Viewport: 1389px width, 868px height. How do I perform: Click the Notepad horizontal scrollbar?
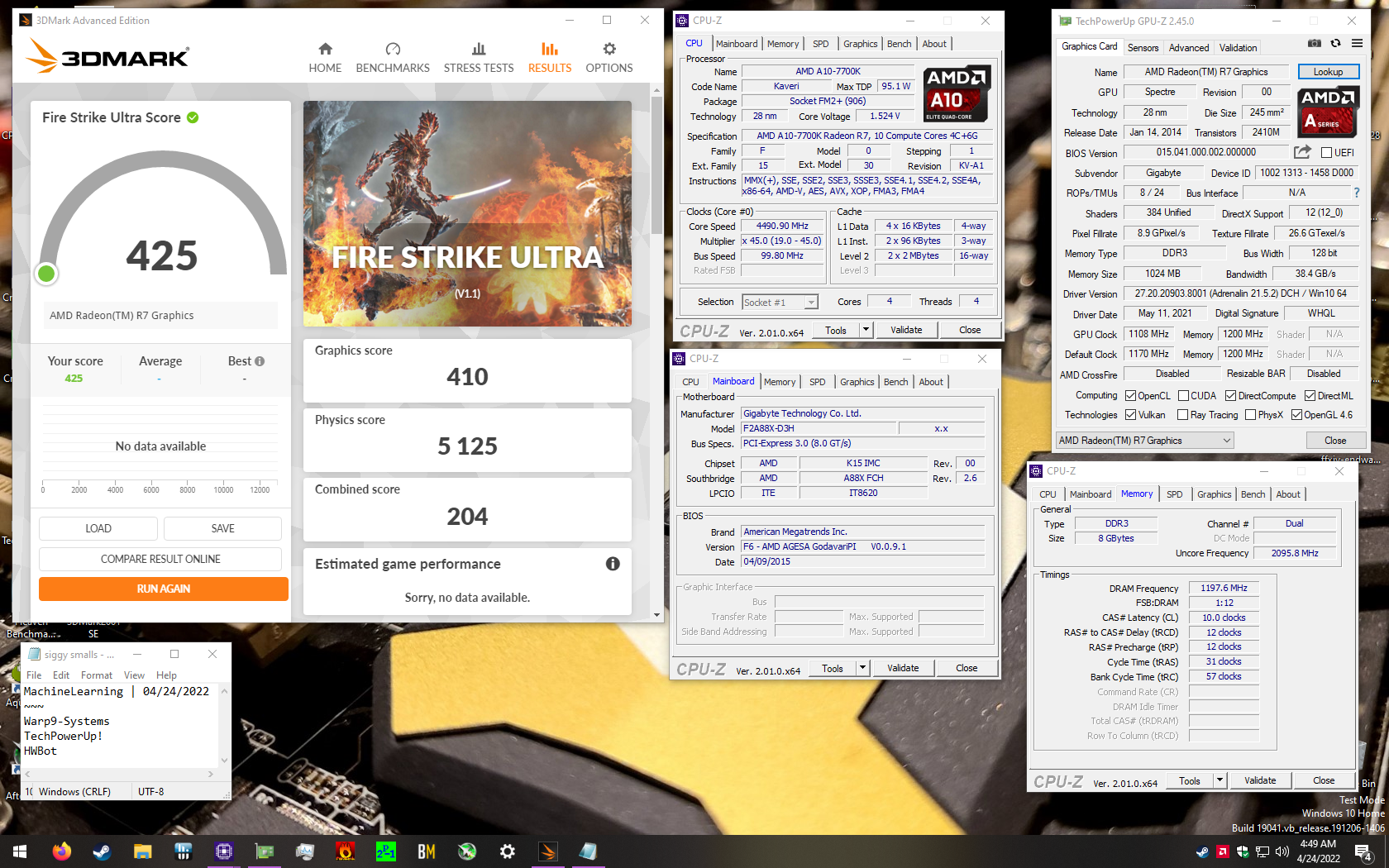[x=118, y=774]
